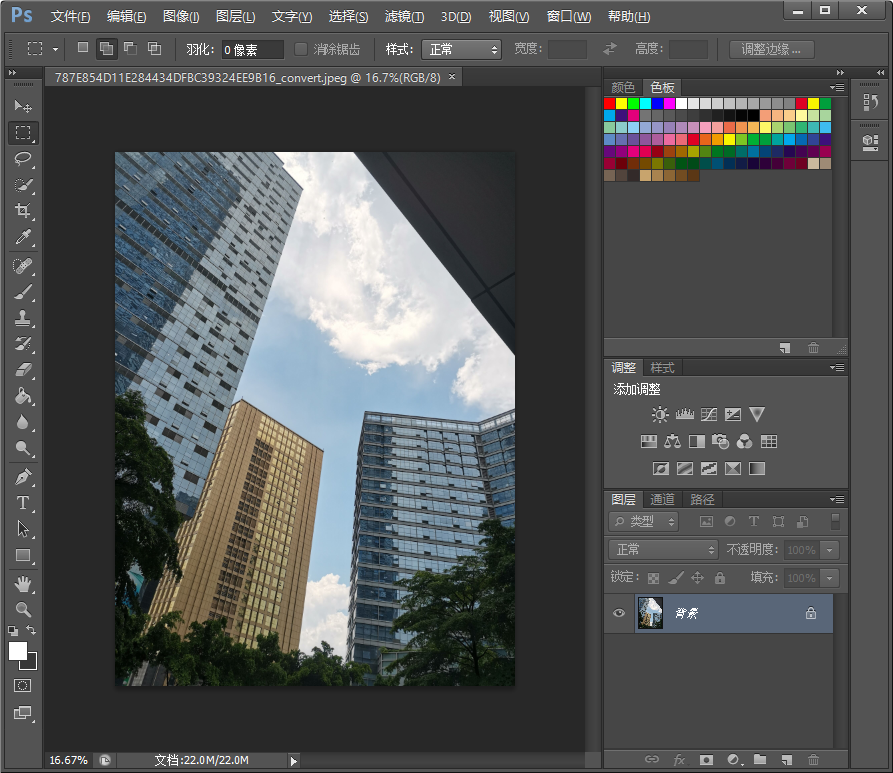Expand the 类型 layer filter dropdown
The image size is (893, 773).
tap(644, 521)
